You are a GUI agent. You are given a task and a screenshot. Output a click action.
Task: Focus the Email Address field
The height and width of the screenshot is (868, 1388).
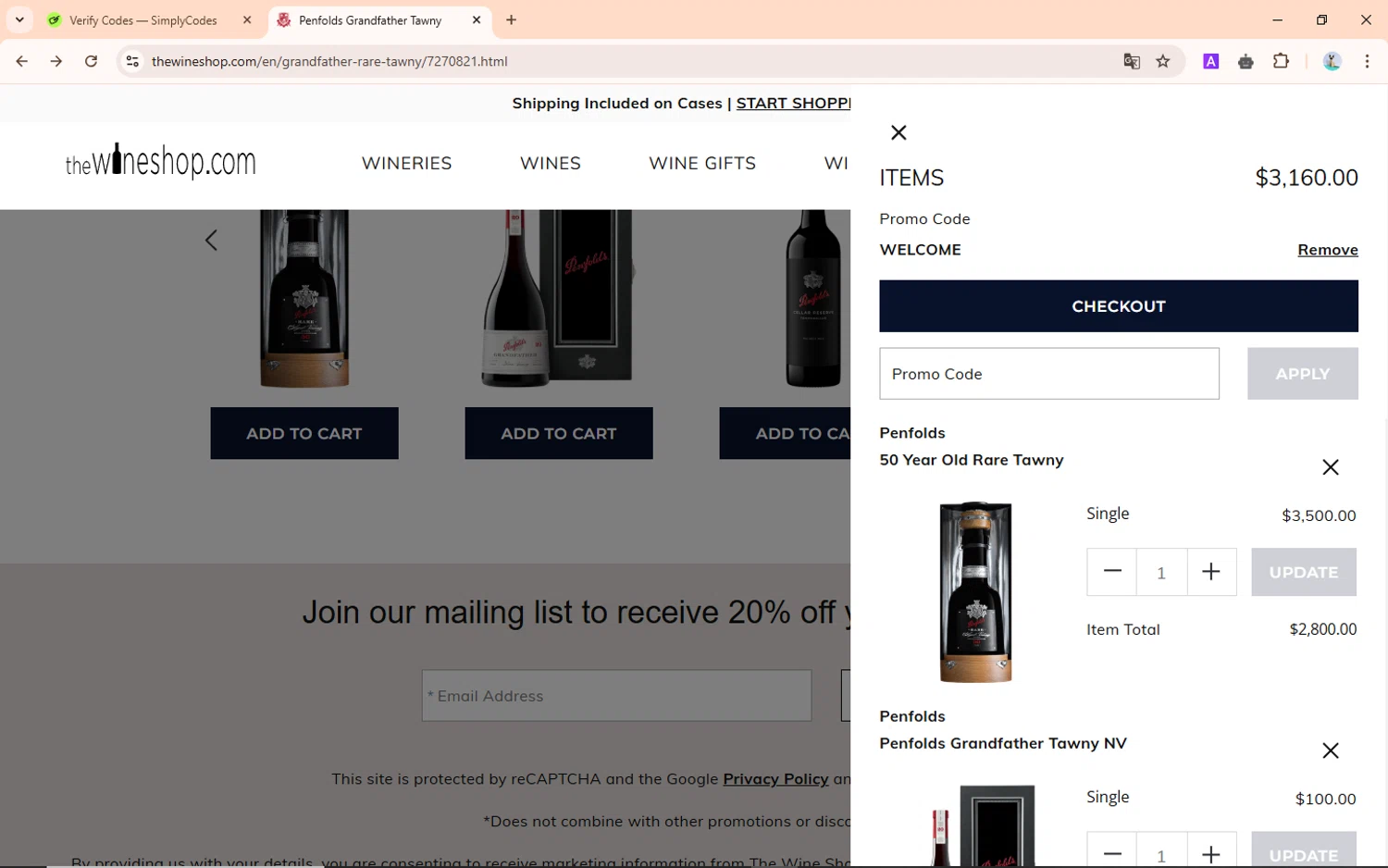(616, 696)
